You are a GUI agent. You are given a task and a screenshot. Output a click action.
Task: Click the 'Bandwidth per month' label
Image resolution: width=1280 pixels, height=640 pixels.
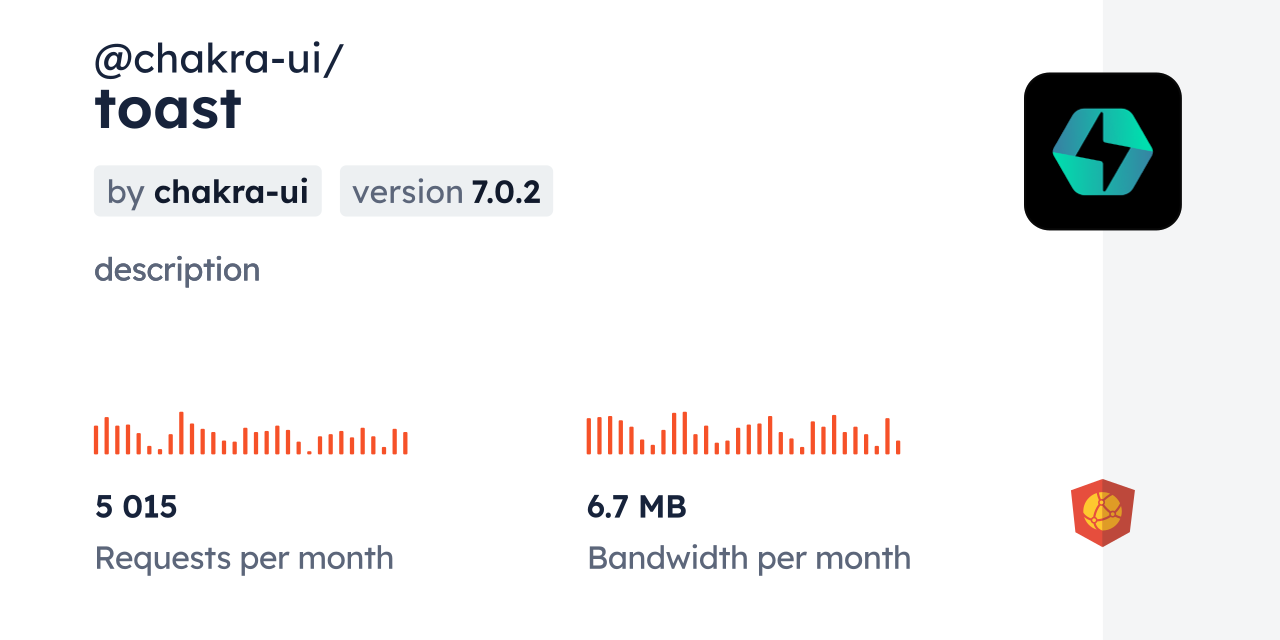click(749, 558)
